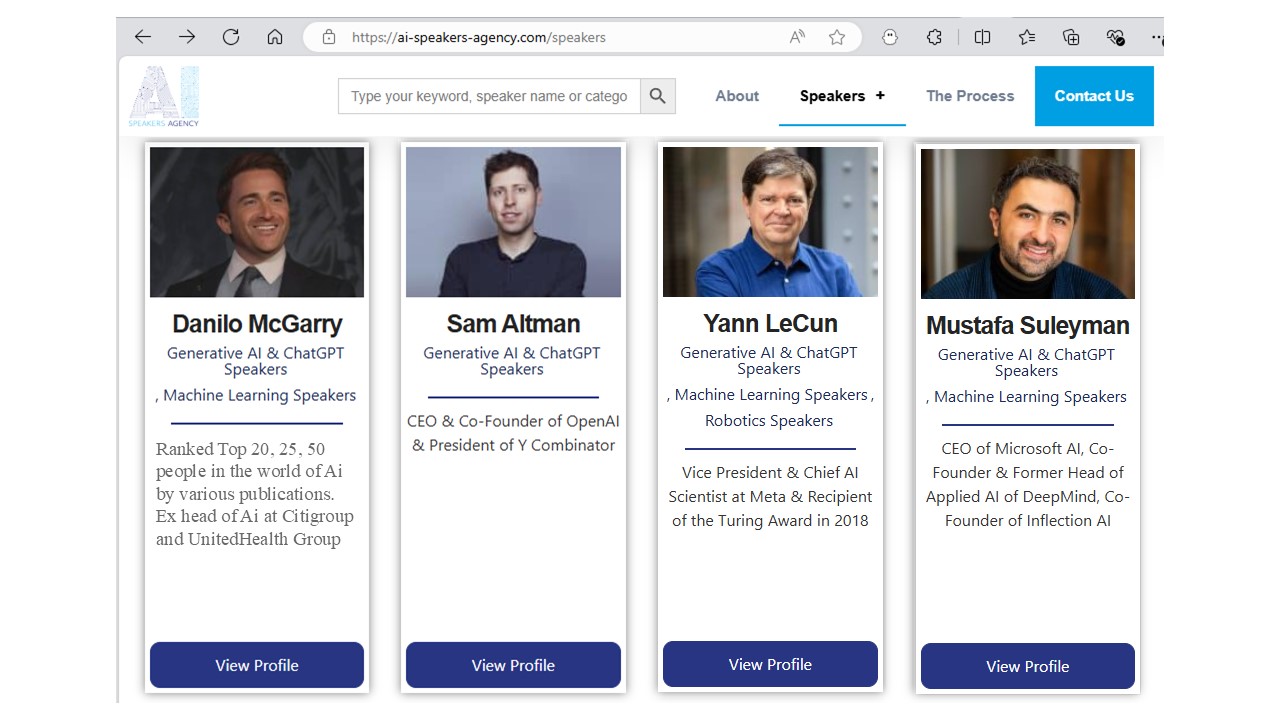Click Danilo McGarry's photo
This screenshot has width=1280, height=720.
tap(257, 222)
